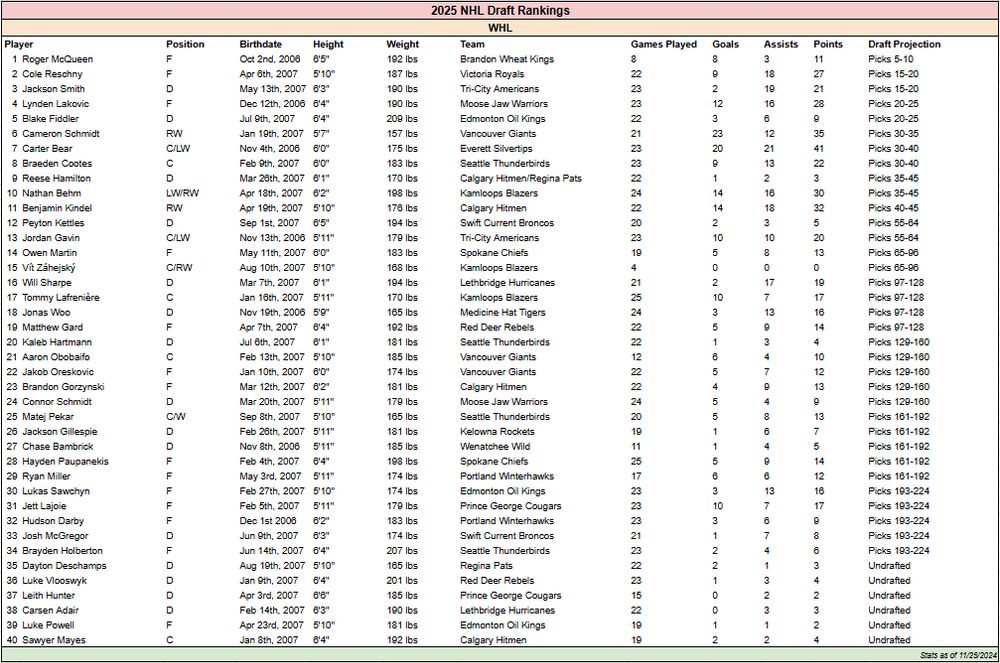Select player name Jackson Smith

[54, 89]
